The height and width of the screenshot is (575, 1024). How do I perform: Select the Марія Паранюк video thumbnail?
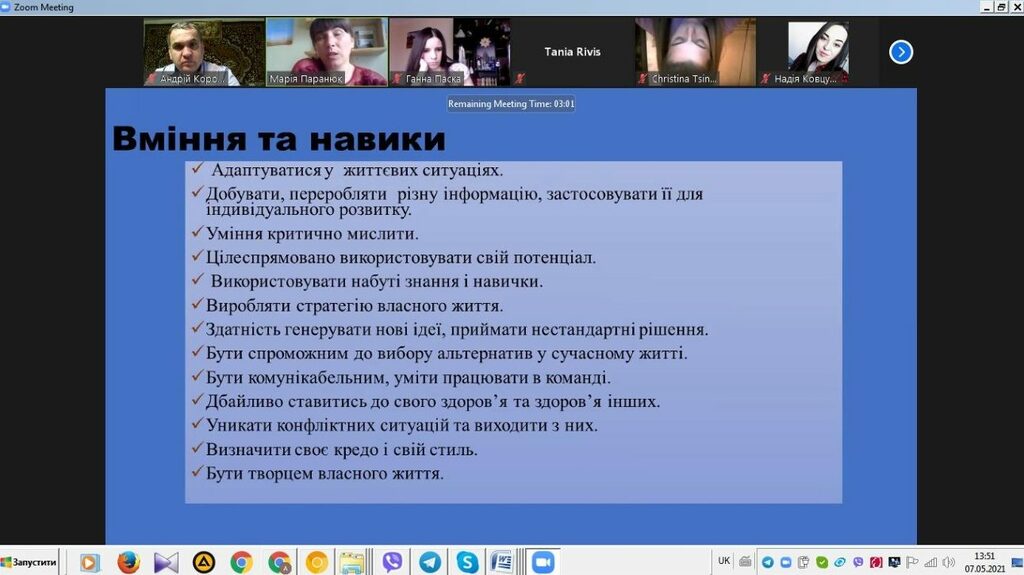(x=326, y=51)
